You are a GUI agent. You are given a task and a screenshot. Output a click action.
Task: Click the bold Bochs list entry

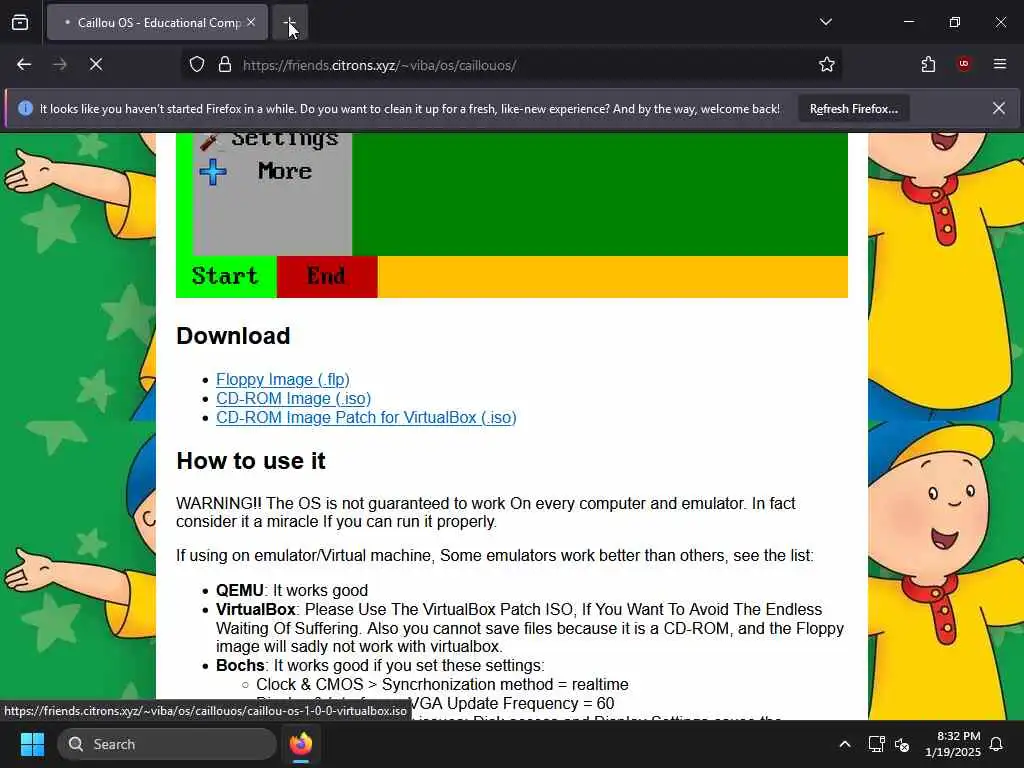point(240,665)
